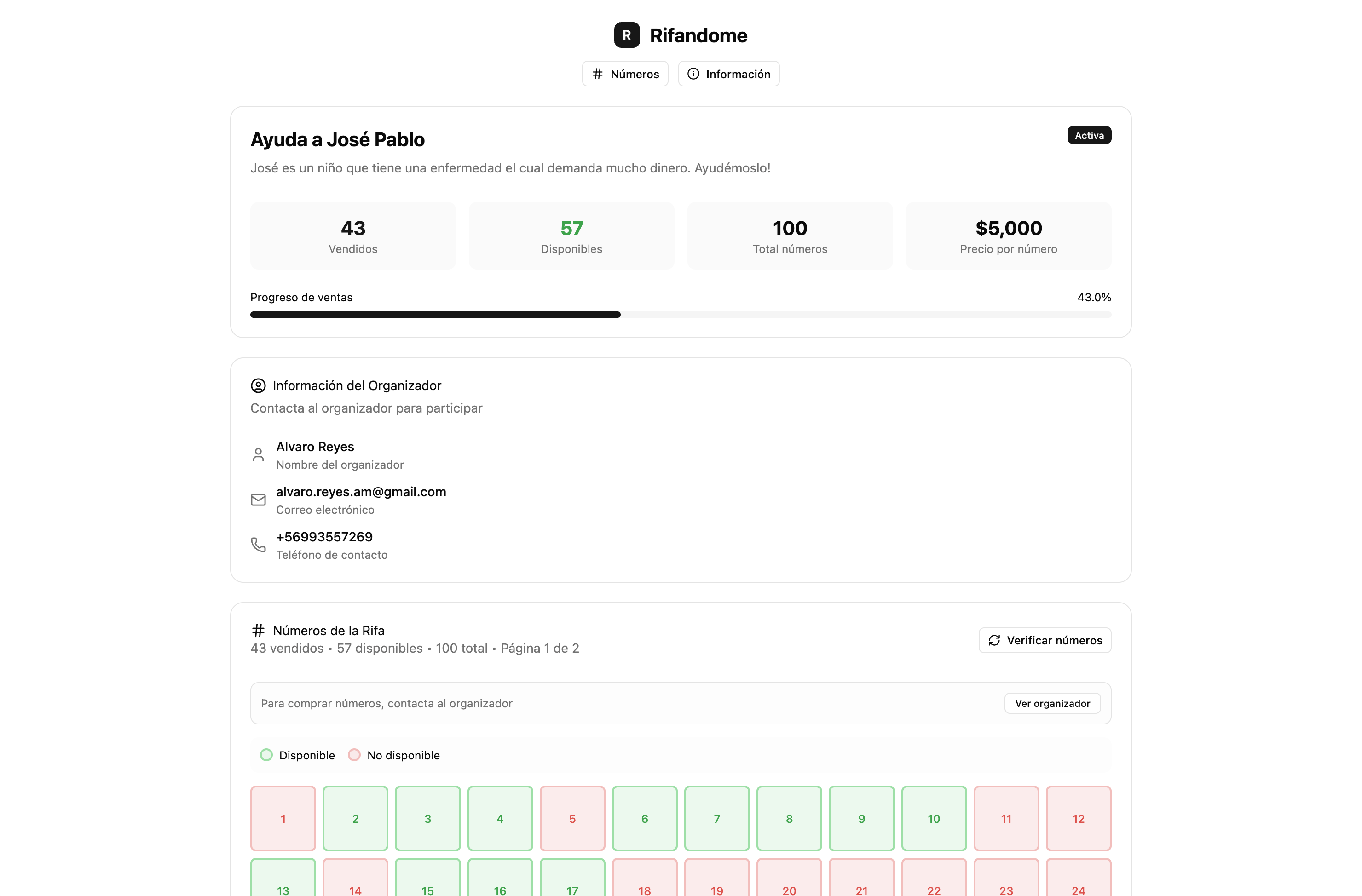Pick raffle number 10

point(933,818)
